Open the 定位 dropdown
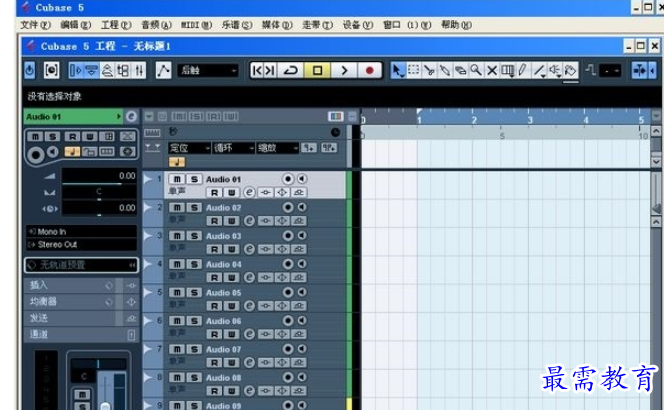 coord(189,148)
